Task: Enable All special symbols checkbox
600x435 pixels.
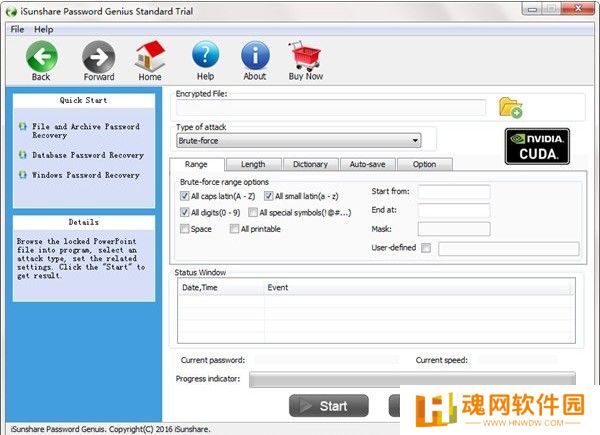Action: pos(253,212)
